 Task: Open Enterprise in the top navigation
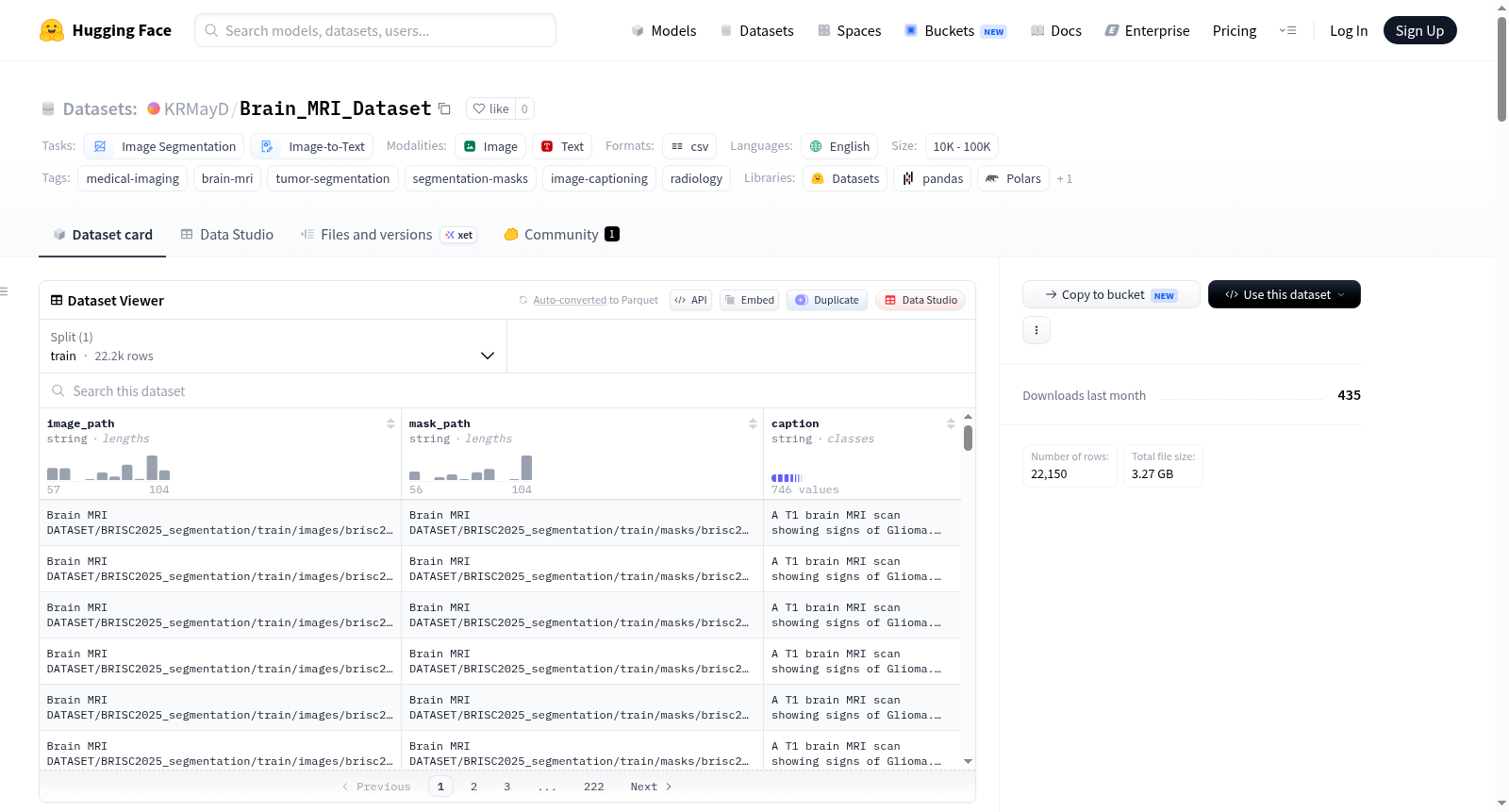[x=1147, y=30]
